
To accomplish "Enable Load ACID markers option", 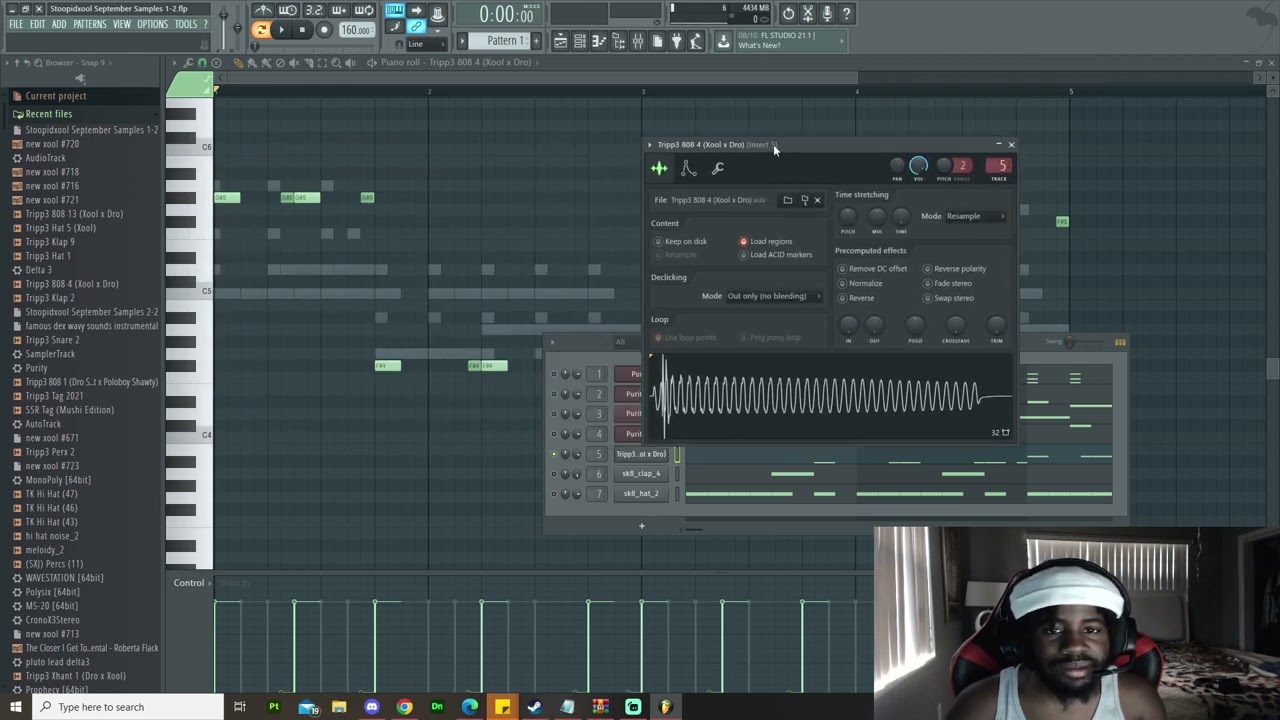I will point(776,255).
